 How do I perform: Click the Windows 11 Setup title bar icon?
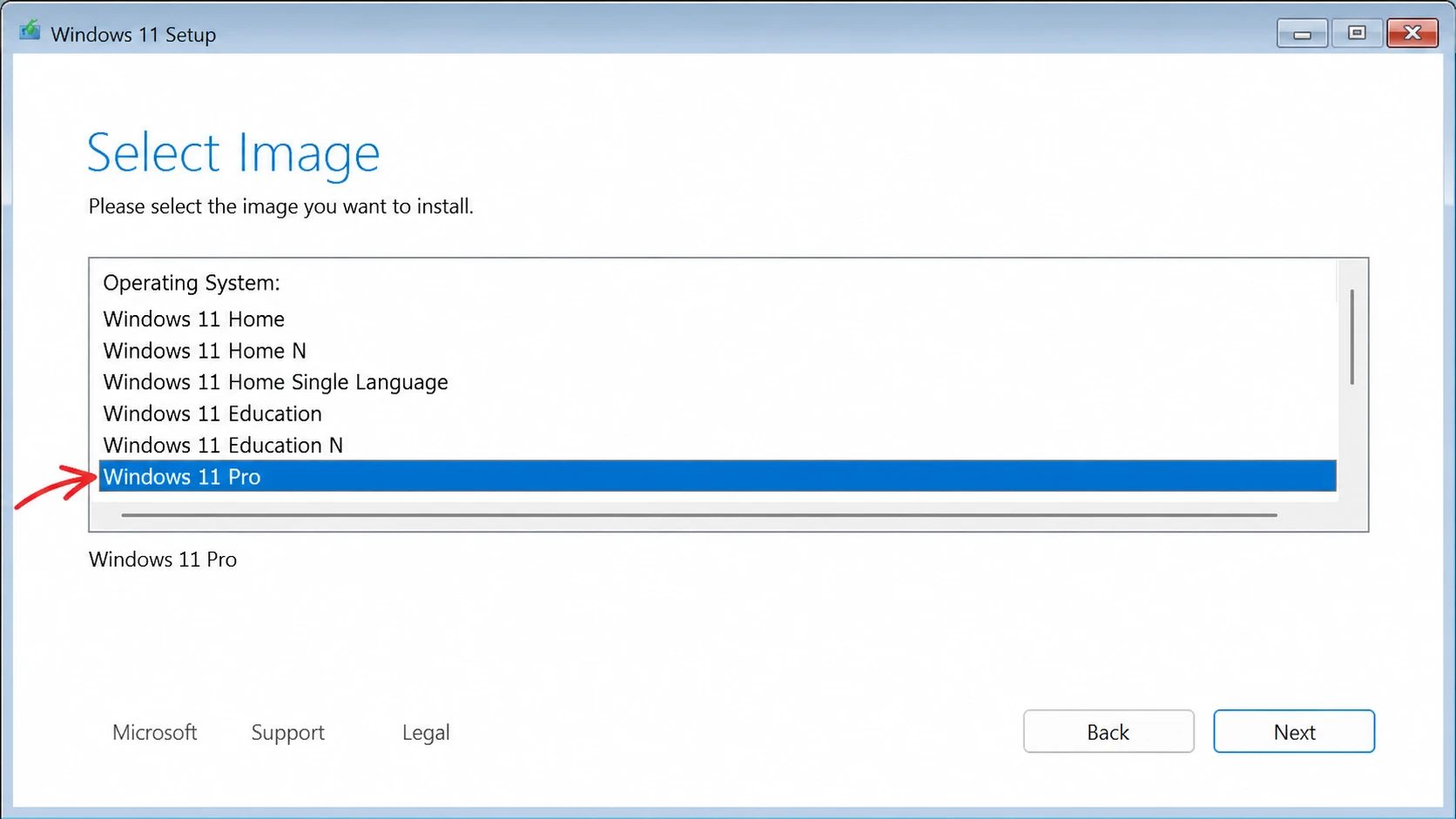[x=30, y=31]
